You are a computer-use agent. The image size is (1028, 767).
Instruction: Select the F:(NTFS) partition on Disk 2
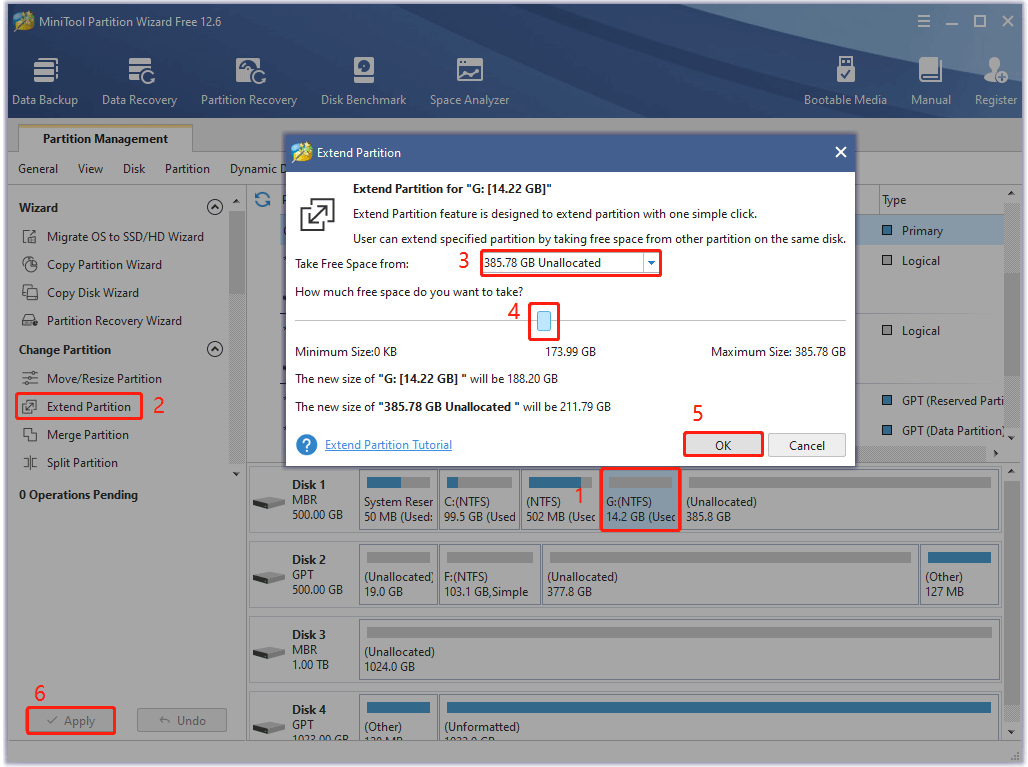point(490,574)
